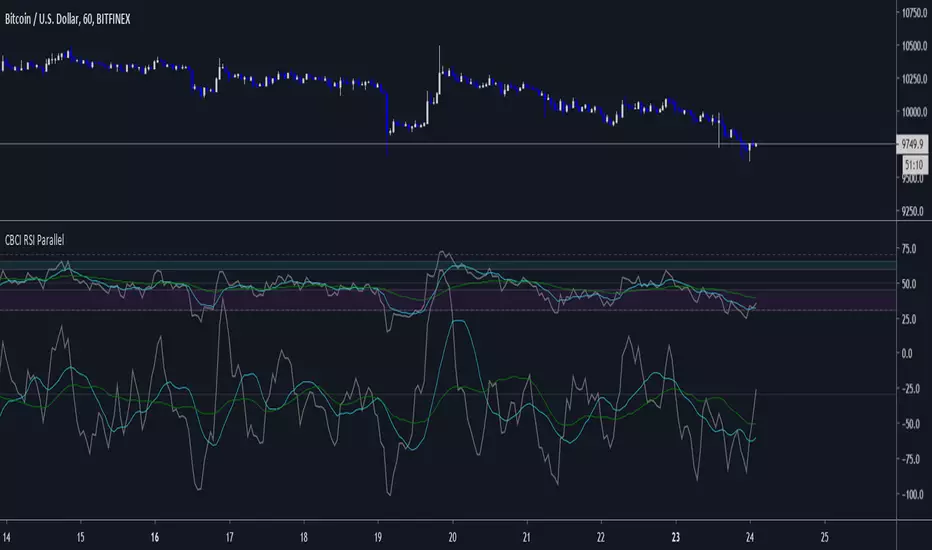The height and width of the screenshot is (550, 932).
Task: Select the 10250.0 price axis label
Action: coord(914,79)
